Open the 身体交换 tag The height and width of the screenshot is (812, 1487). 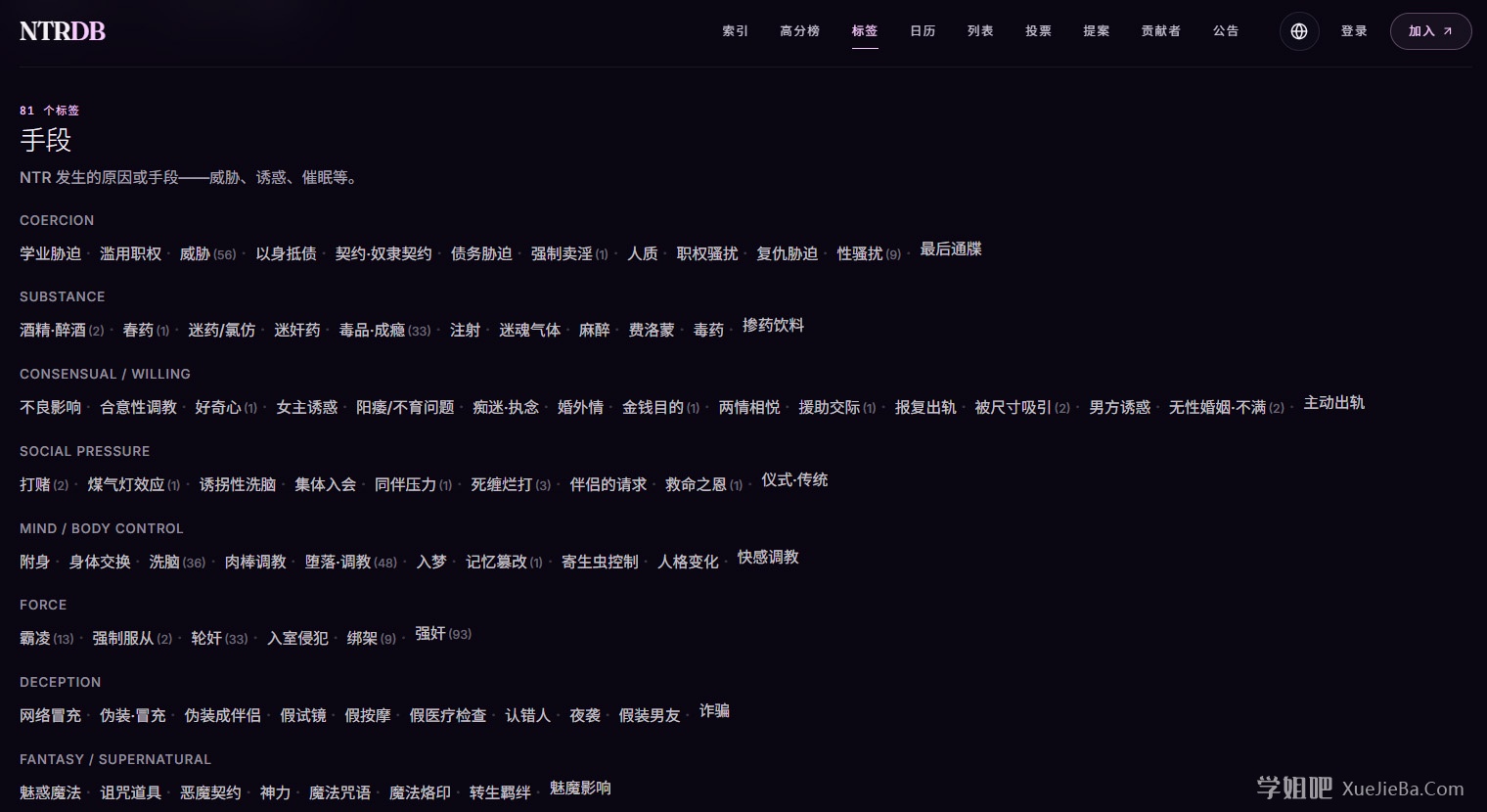pos(100,562)
